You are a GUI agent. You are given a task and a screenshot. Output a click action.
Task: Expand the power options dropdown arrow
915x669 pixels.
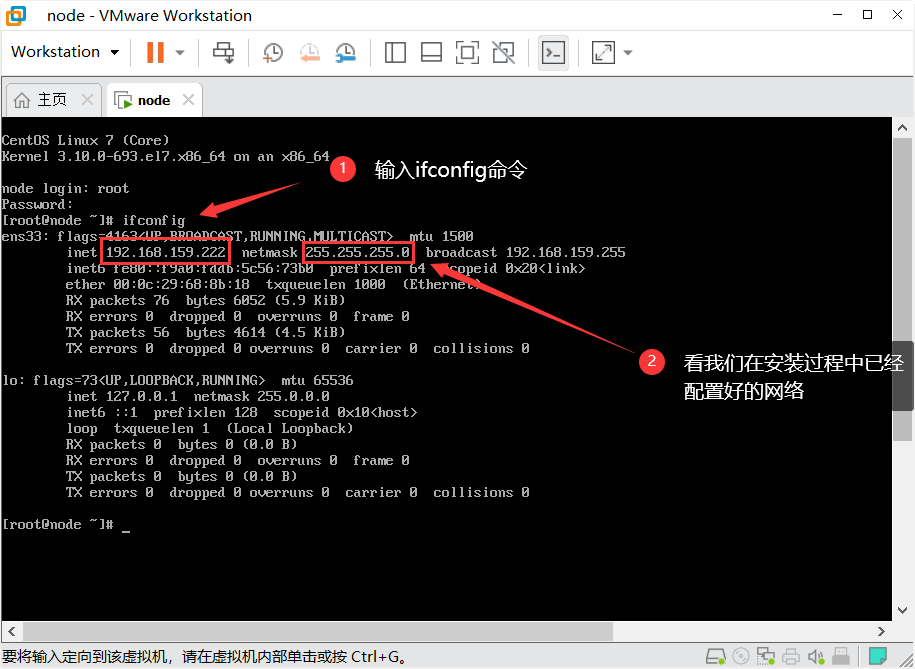(x=180, y=53)
